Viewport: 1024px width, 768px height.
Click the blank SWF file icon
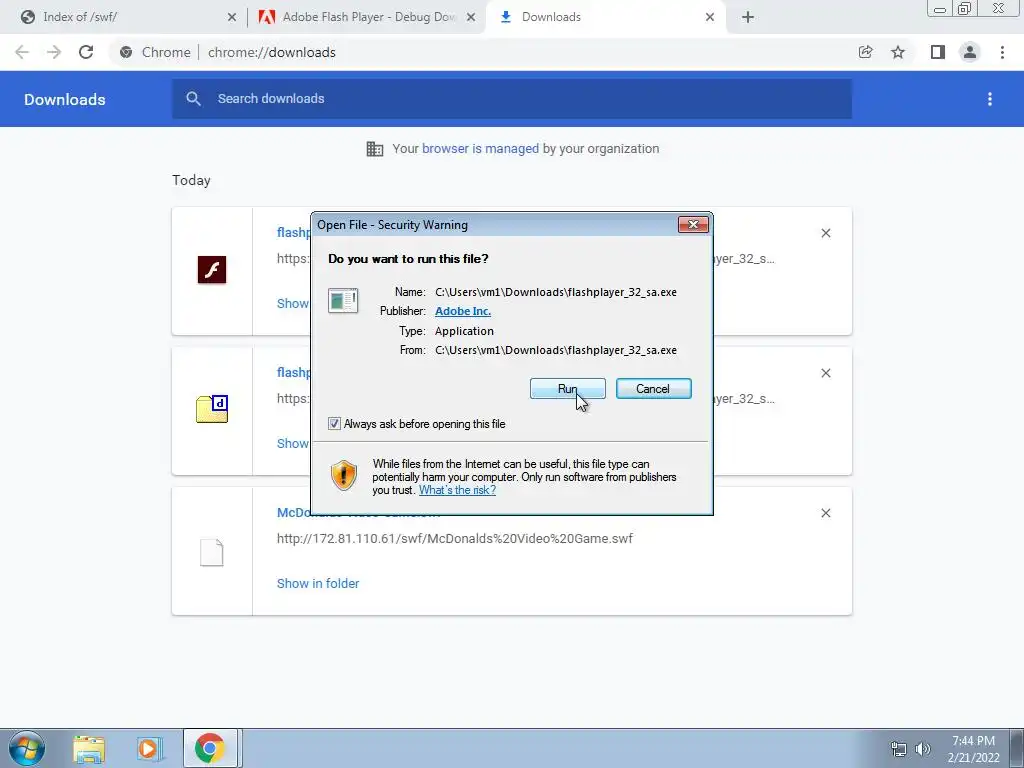point(212,552)
